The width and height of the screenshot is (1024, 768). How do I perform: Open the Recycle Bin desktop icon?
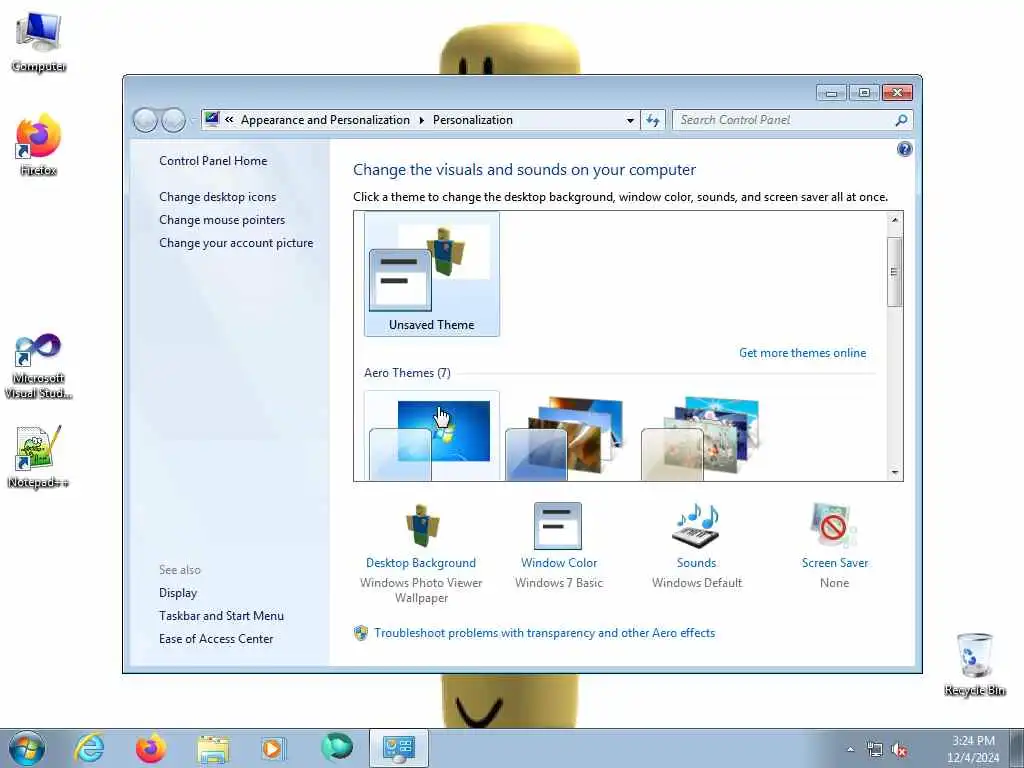(974, 664)
